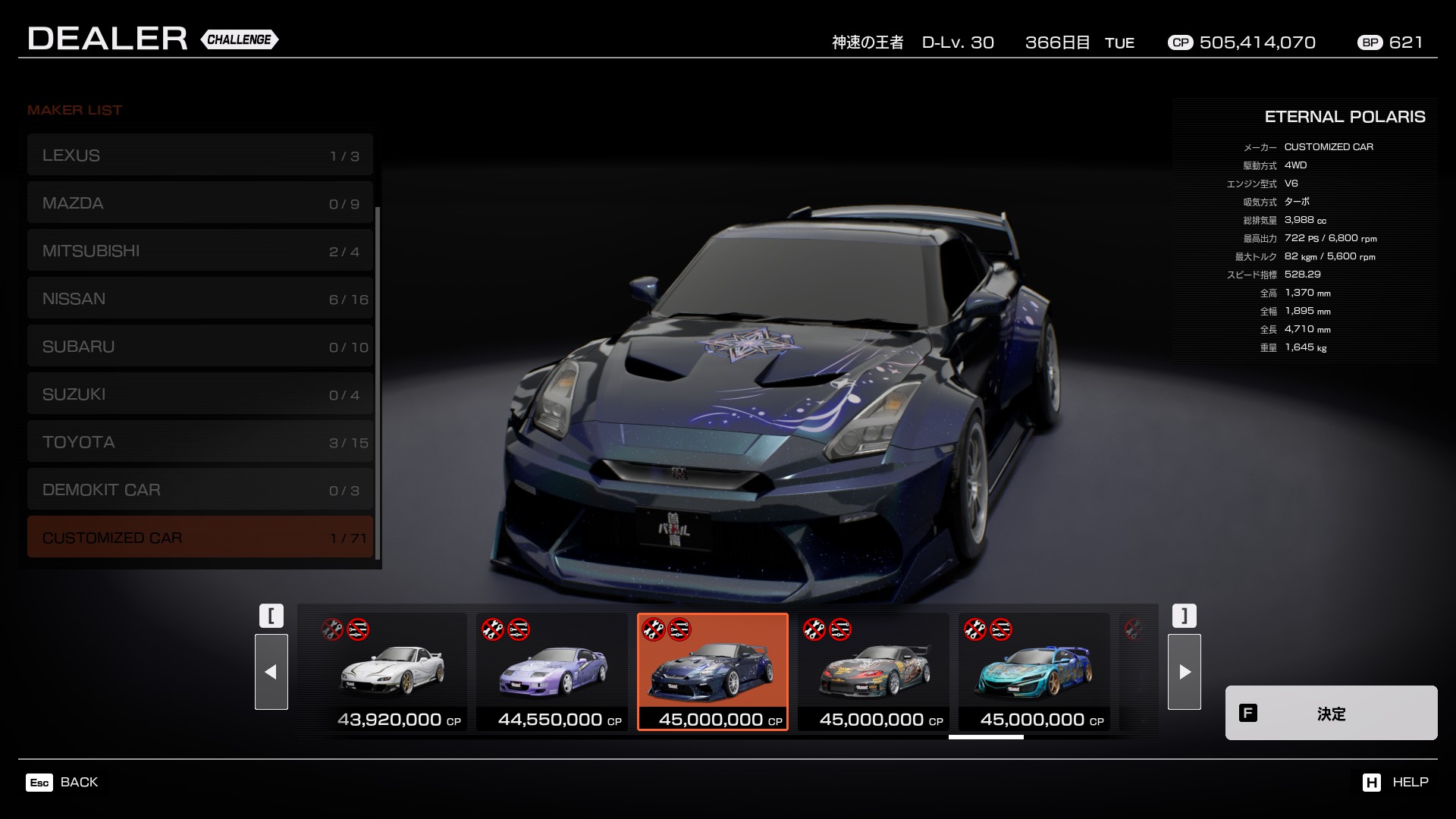Select LEXUS in the maker list

click(200, 155)
